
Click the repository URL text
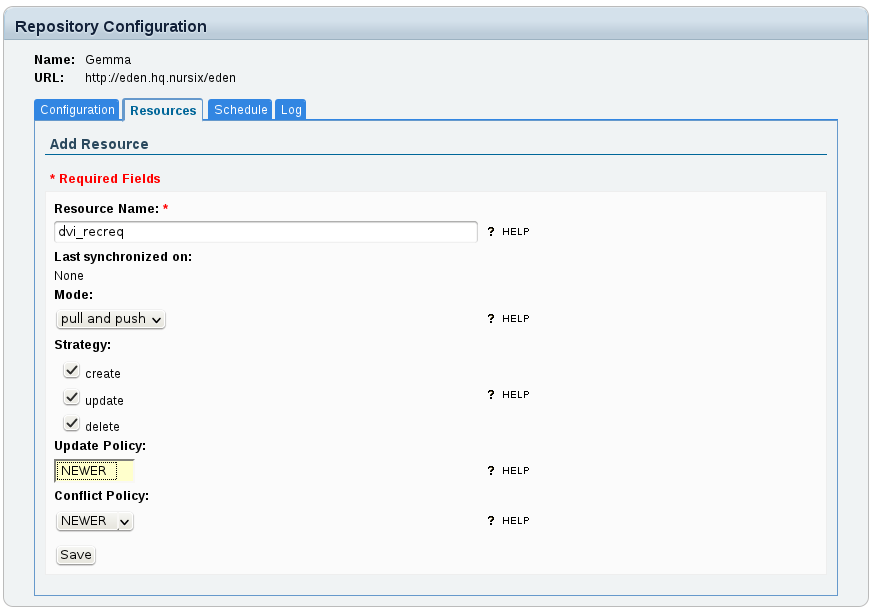(x=160, y=77)
